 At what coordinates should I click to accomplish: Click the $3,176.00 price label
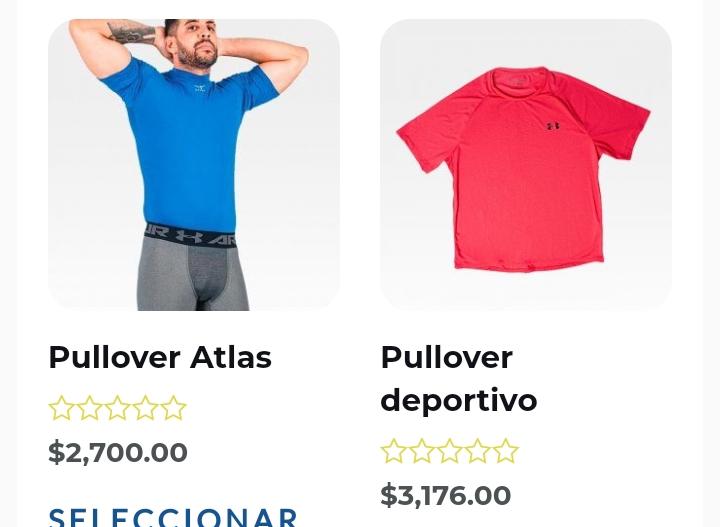pos(446,495)
